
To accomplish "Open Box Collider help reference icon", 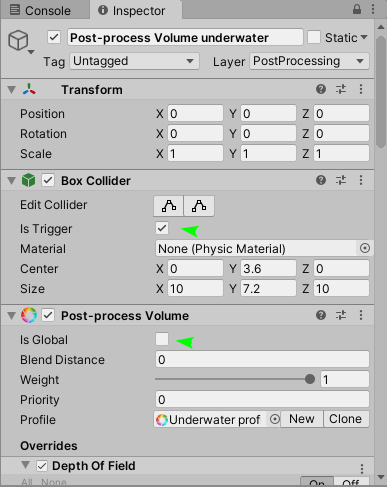I will pyautogui.click(x=321, y=180).
